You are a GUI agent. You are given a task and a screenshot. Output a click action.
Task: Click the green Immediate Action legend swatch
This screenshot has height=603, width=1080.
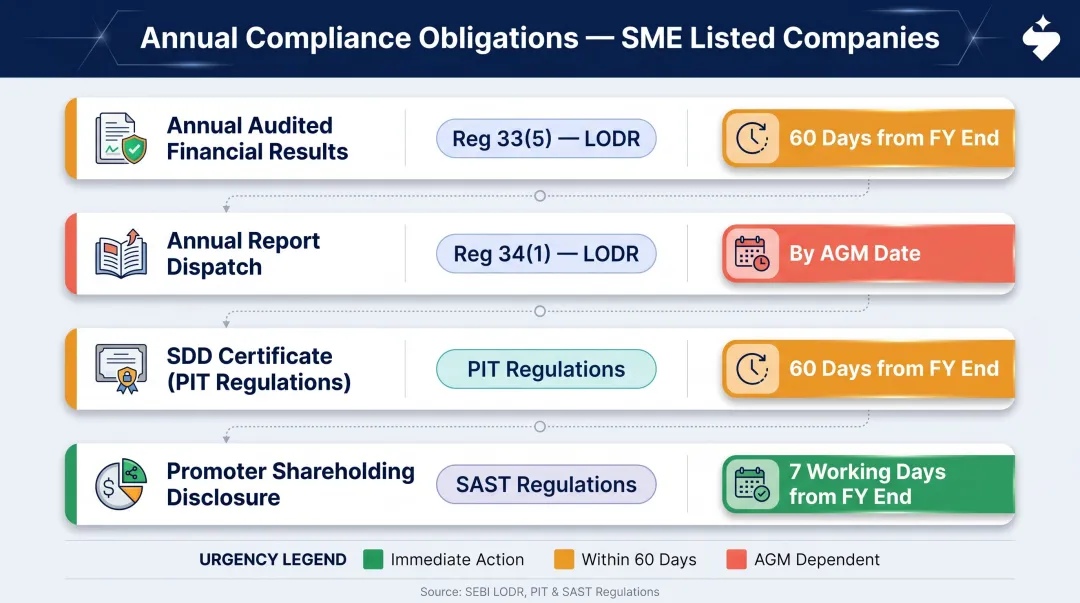(x=373, y=559)
